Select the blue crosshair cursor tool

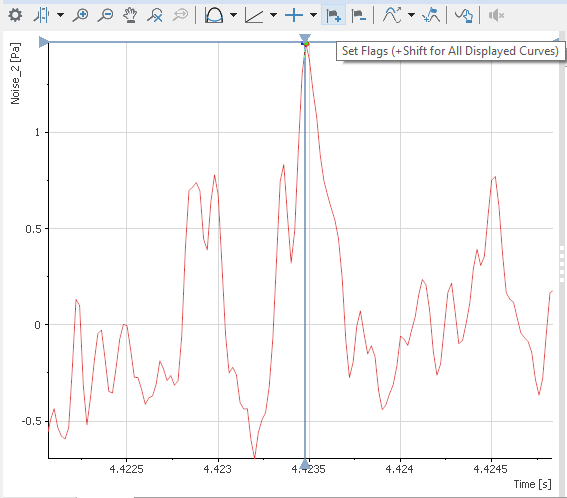[294, 15]
